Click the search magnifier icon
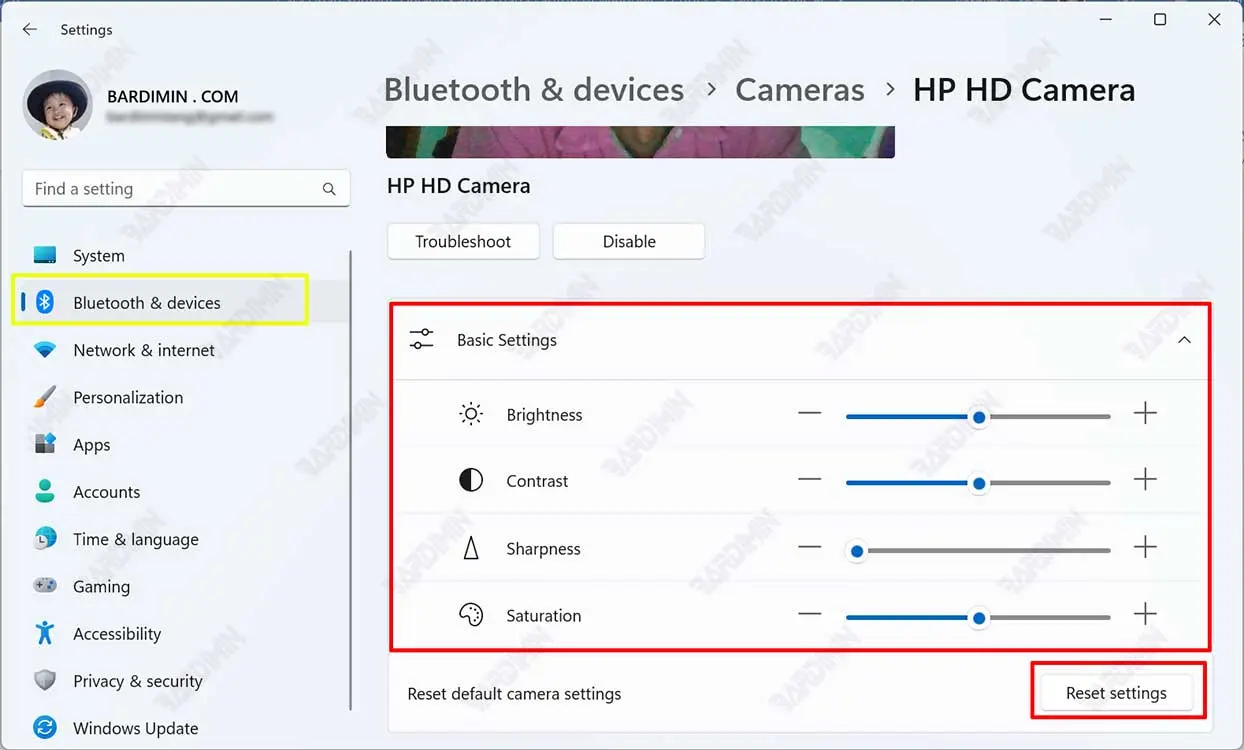1244x750 pixels. point(329,189)
